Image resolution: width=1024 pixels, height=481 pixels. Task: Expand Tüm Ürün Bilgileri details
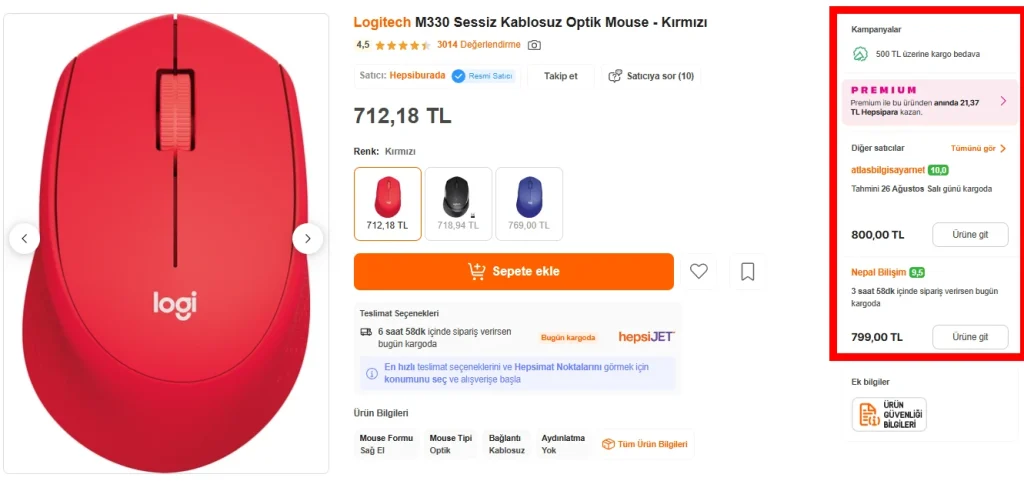click(x=645, y=444)
